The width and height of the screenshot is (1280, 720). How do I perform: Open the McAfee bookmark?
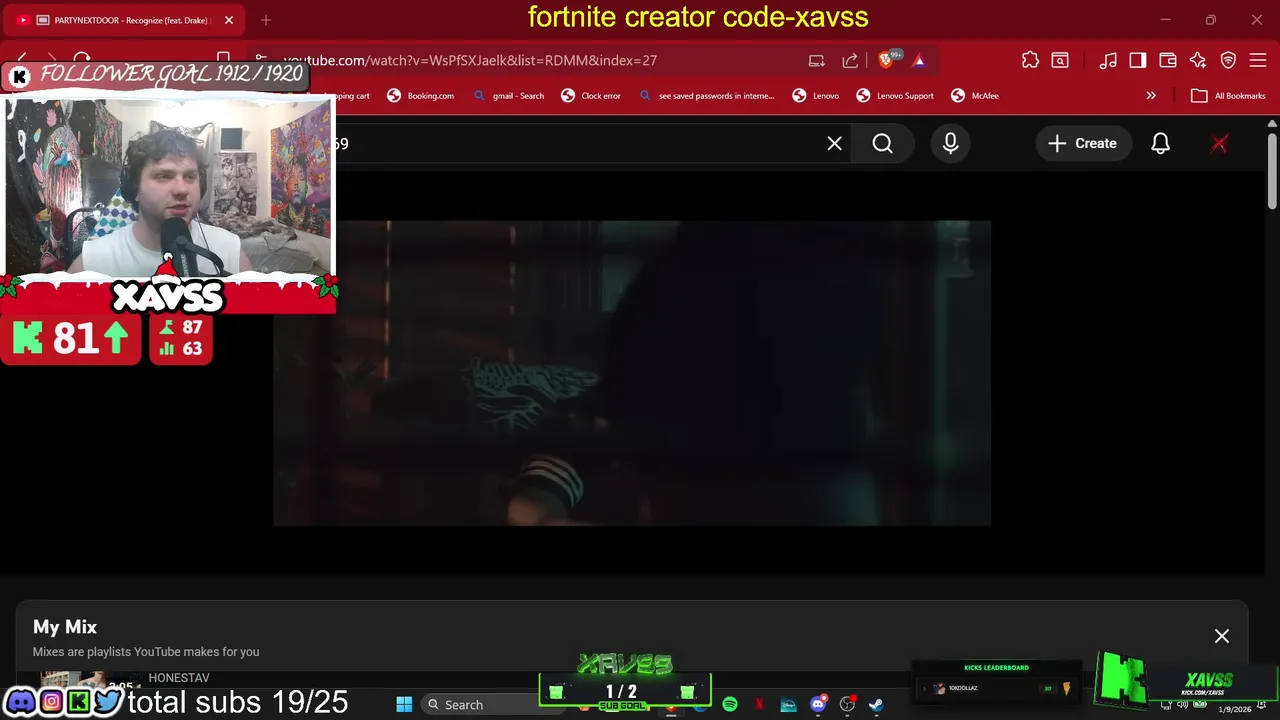click(975, 96)
